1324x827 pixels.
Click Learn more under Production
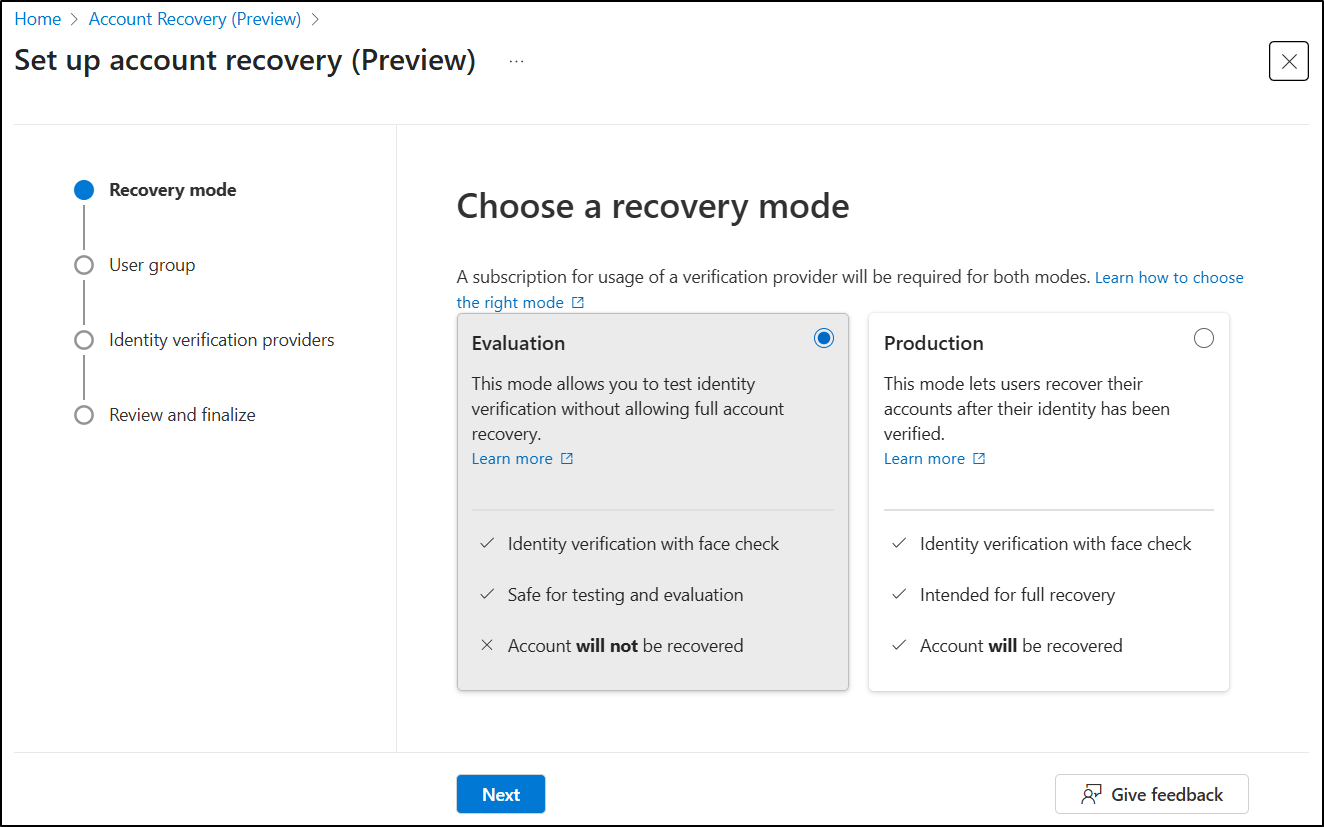coord(924,459)
